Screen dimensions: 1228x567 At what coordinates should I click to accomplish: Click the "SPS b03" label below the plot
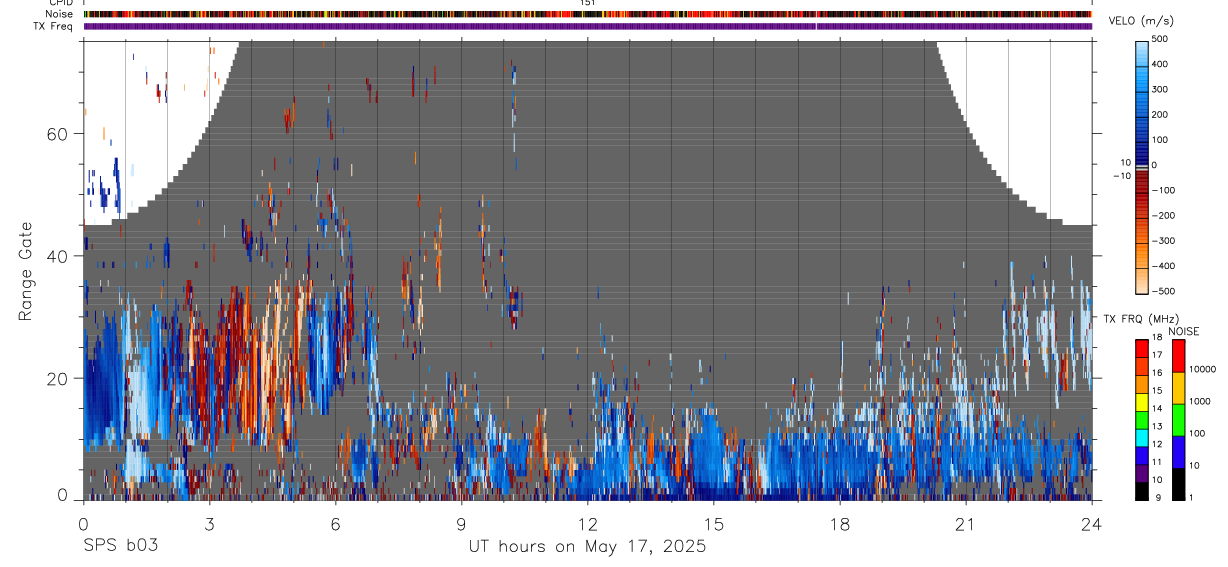pyautogui.click(x=120, y=546)
